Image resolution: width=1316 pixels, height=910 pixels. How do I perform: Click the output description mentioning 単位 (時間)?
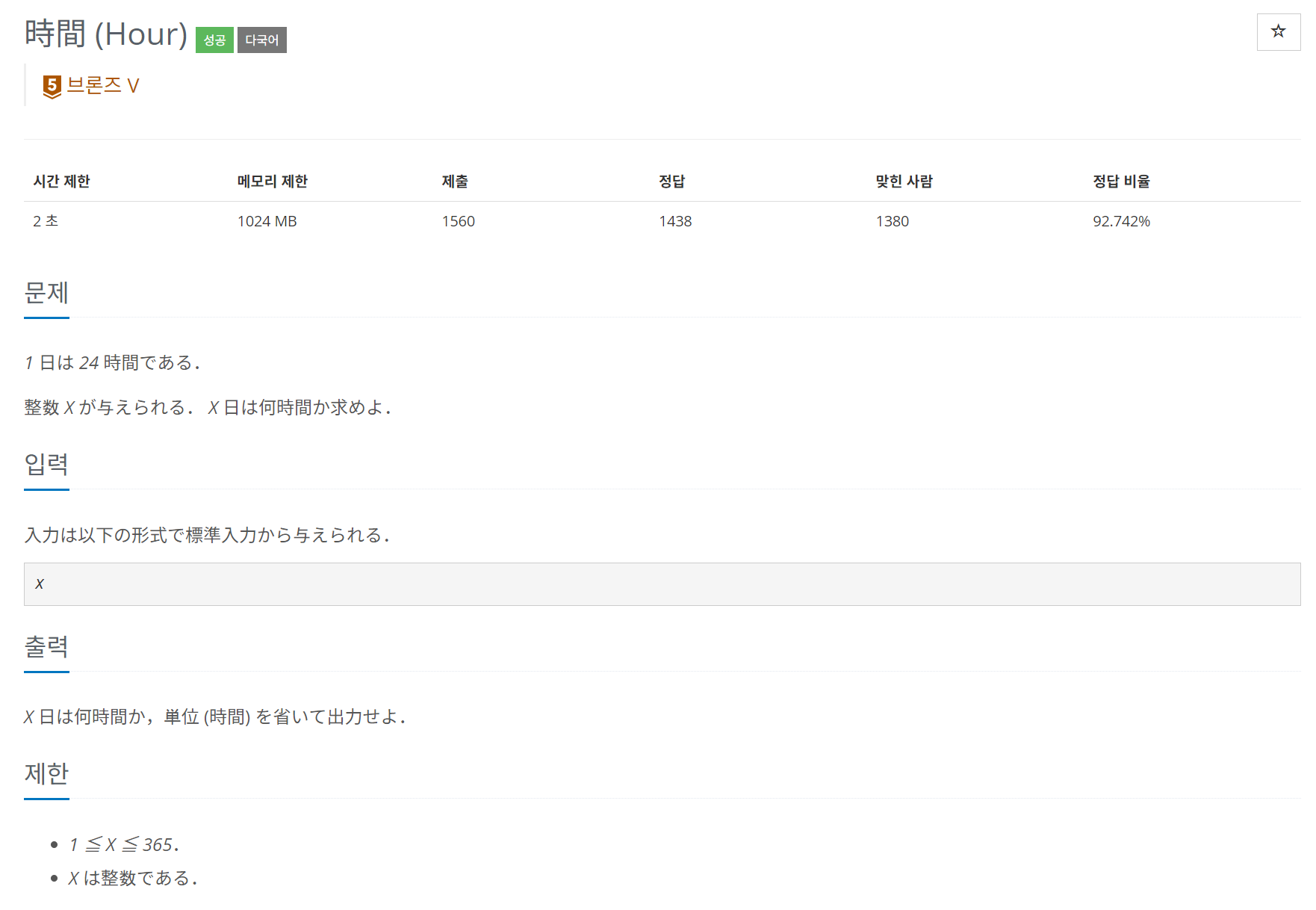pyautogui.click(x=215, y=717)
